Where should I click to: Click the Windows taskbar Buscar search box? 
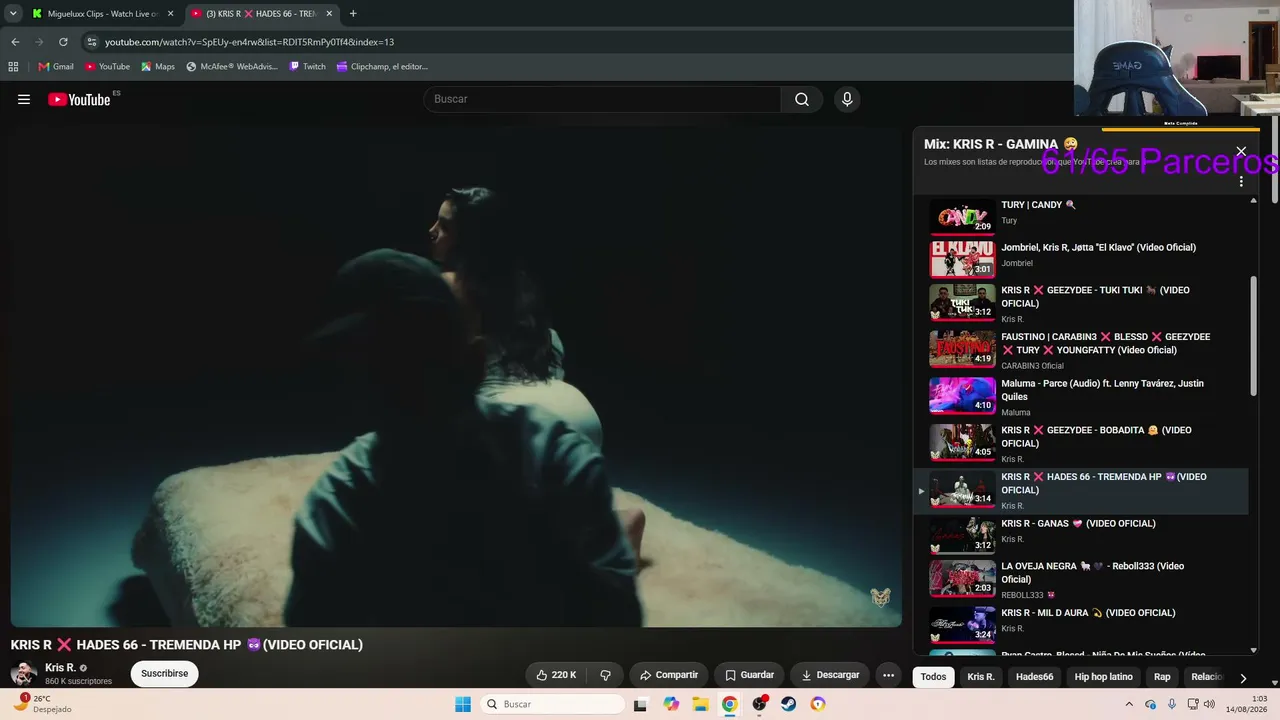552,704
